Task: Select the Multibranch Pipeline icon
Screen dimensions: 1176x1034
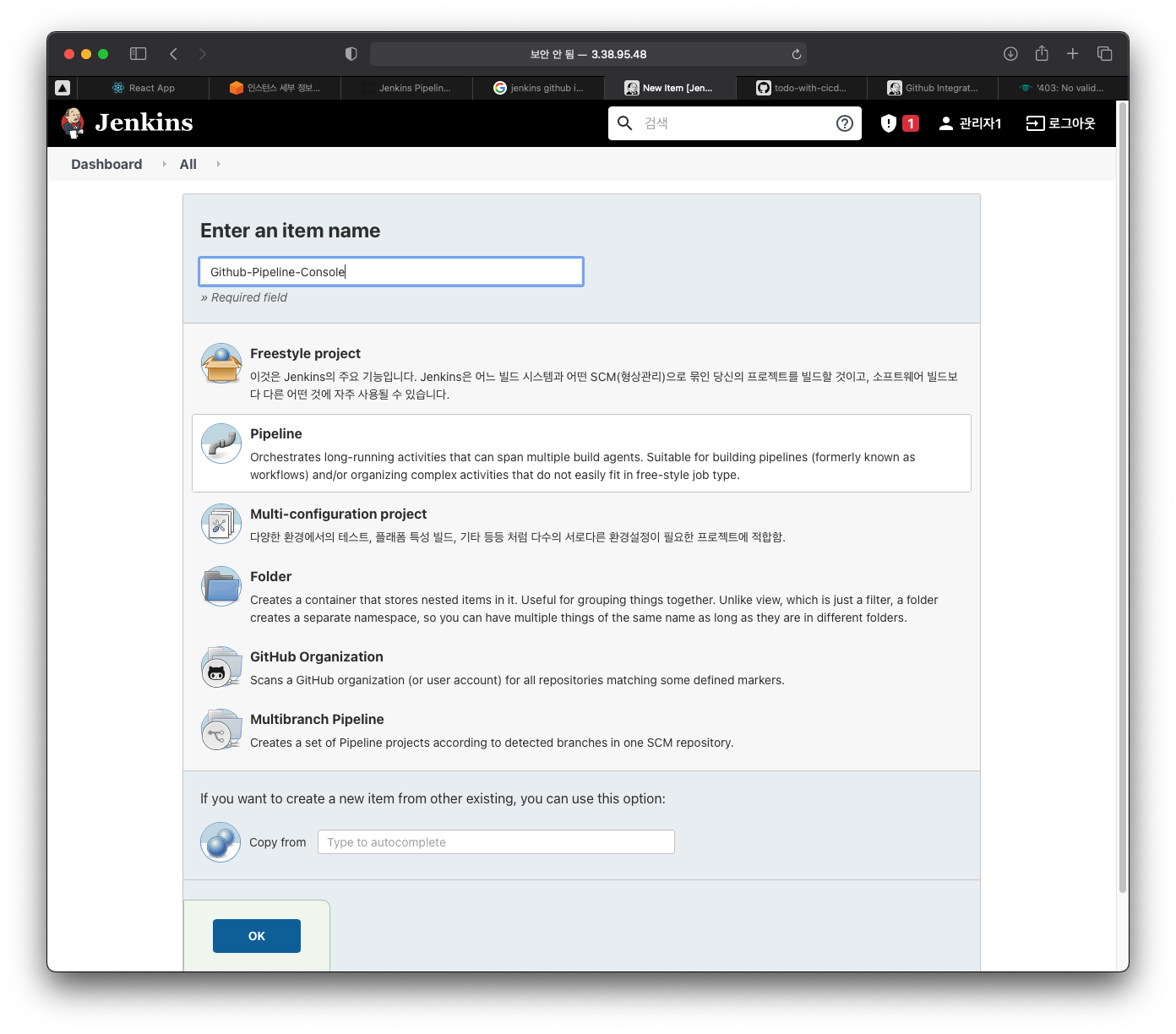Action: [x=221, y=730]
